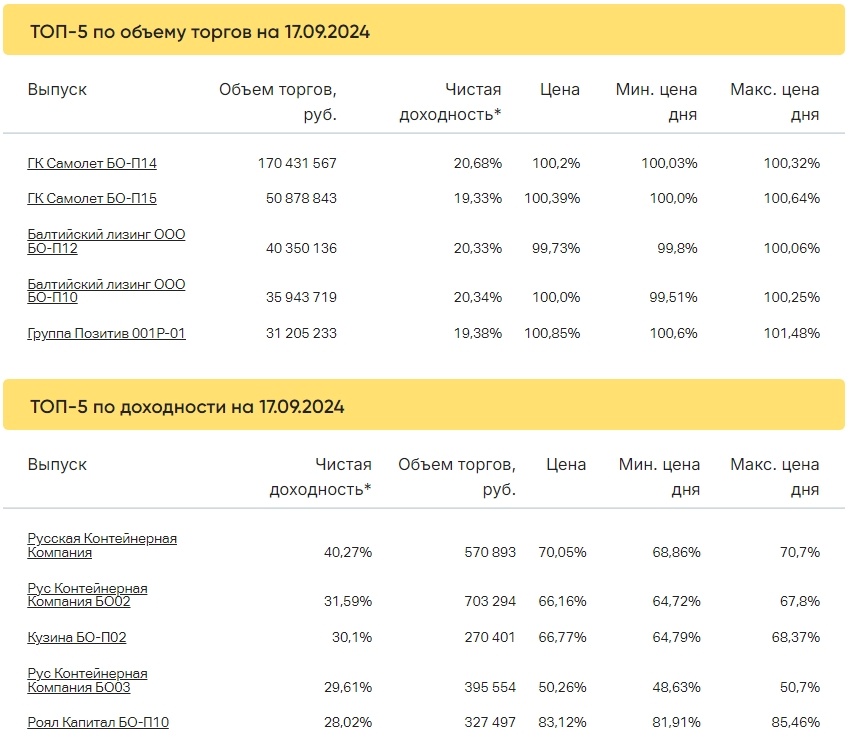Open the Группа Позитив 001Р-01 link
Viewport: 849px width, 738px height.
tap(106, 333)
